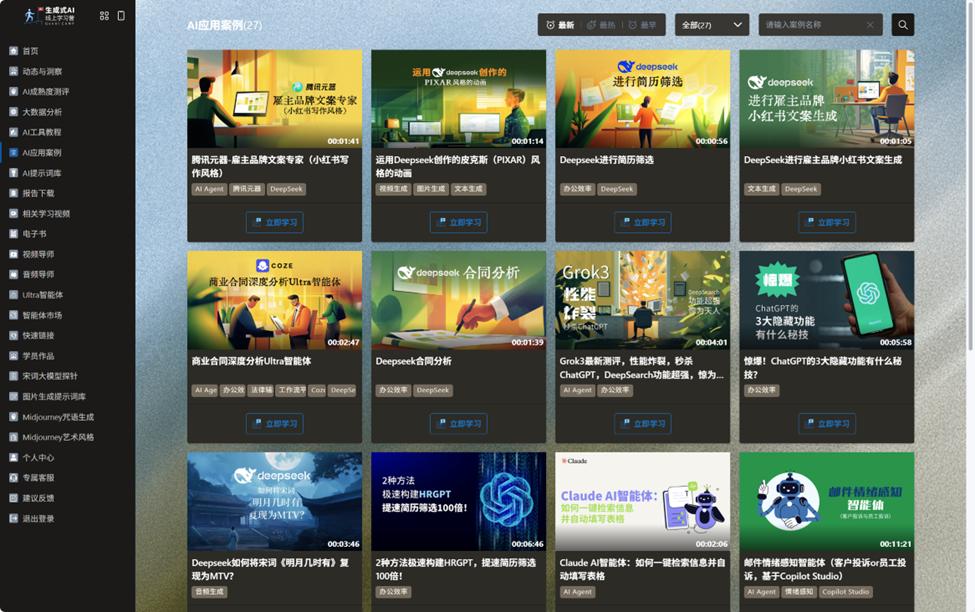Expand the 全部(27) category dropdown
This screenshot has width=975, height=612.
(711, 25)
